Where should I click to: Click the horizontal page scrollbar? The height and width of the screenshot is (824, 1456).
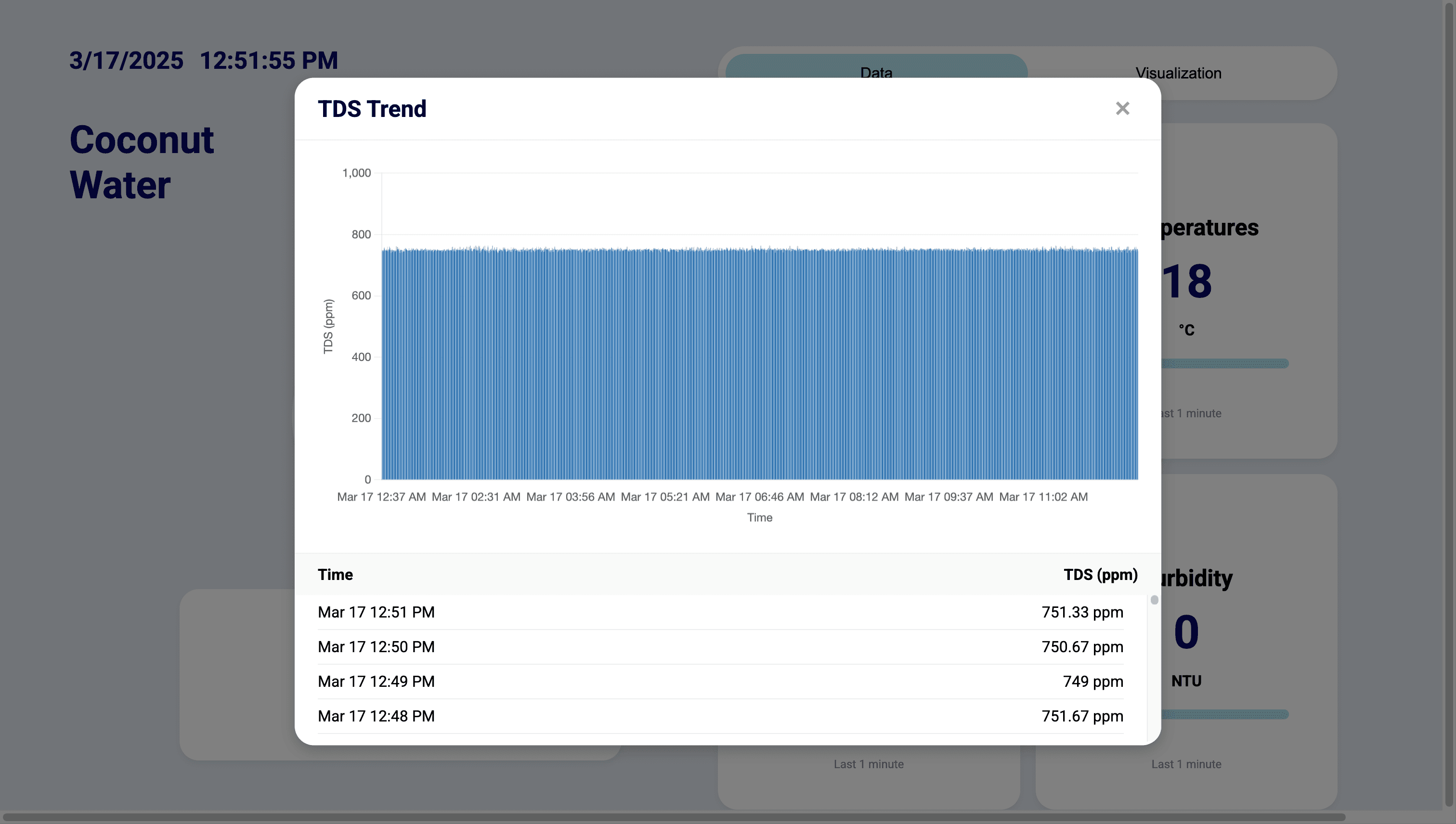pyautogui.click(x=674, y=817)
